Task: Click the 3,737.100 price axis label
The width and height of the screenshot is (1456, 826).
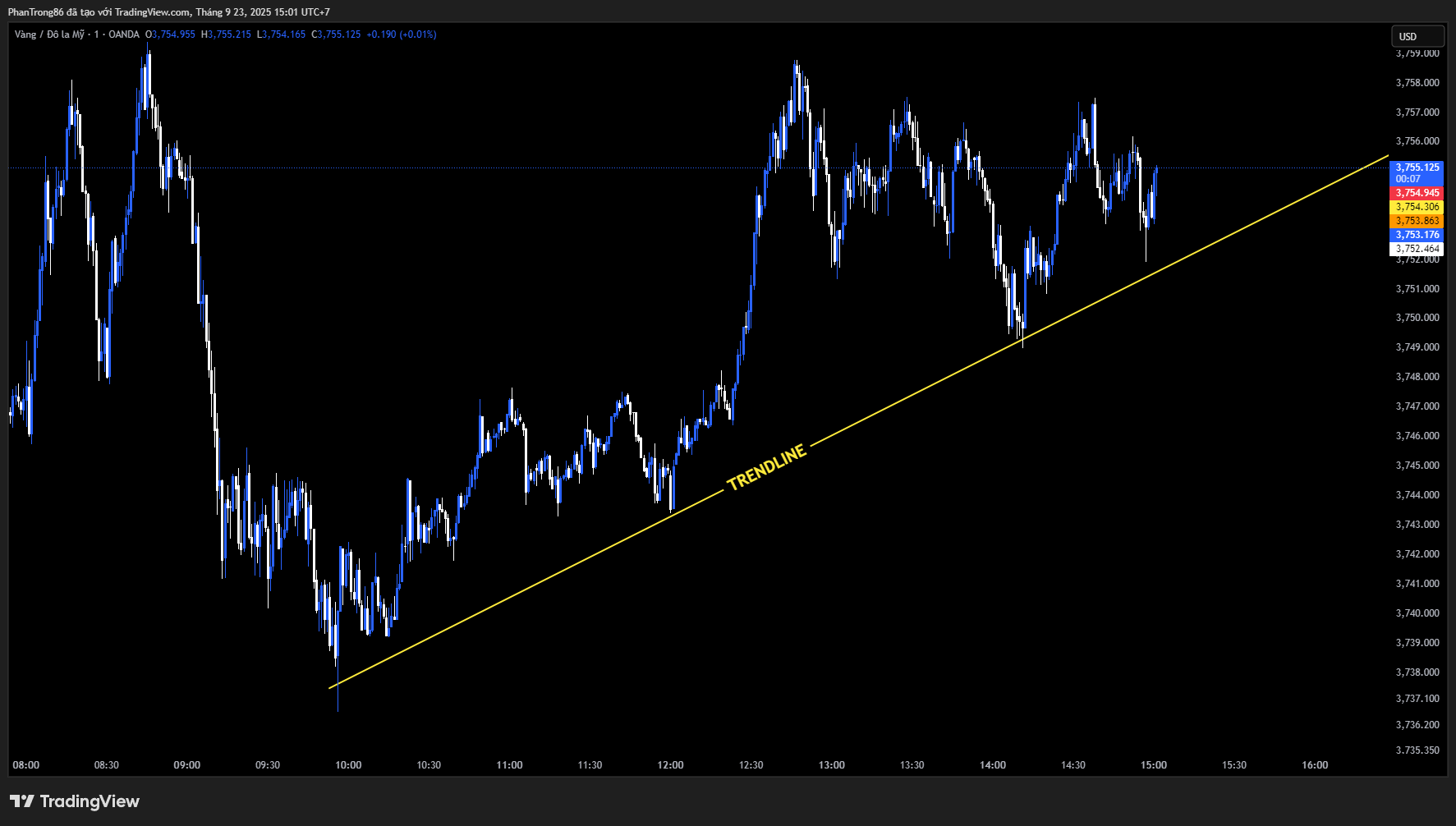Action: 1417,699
